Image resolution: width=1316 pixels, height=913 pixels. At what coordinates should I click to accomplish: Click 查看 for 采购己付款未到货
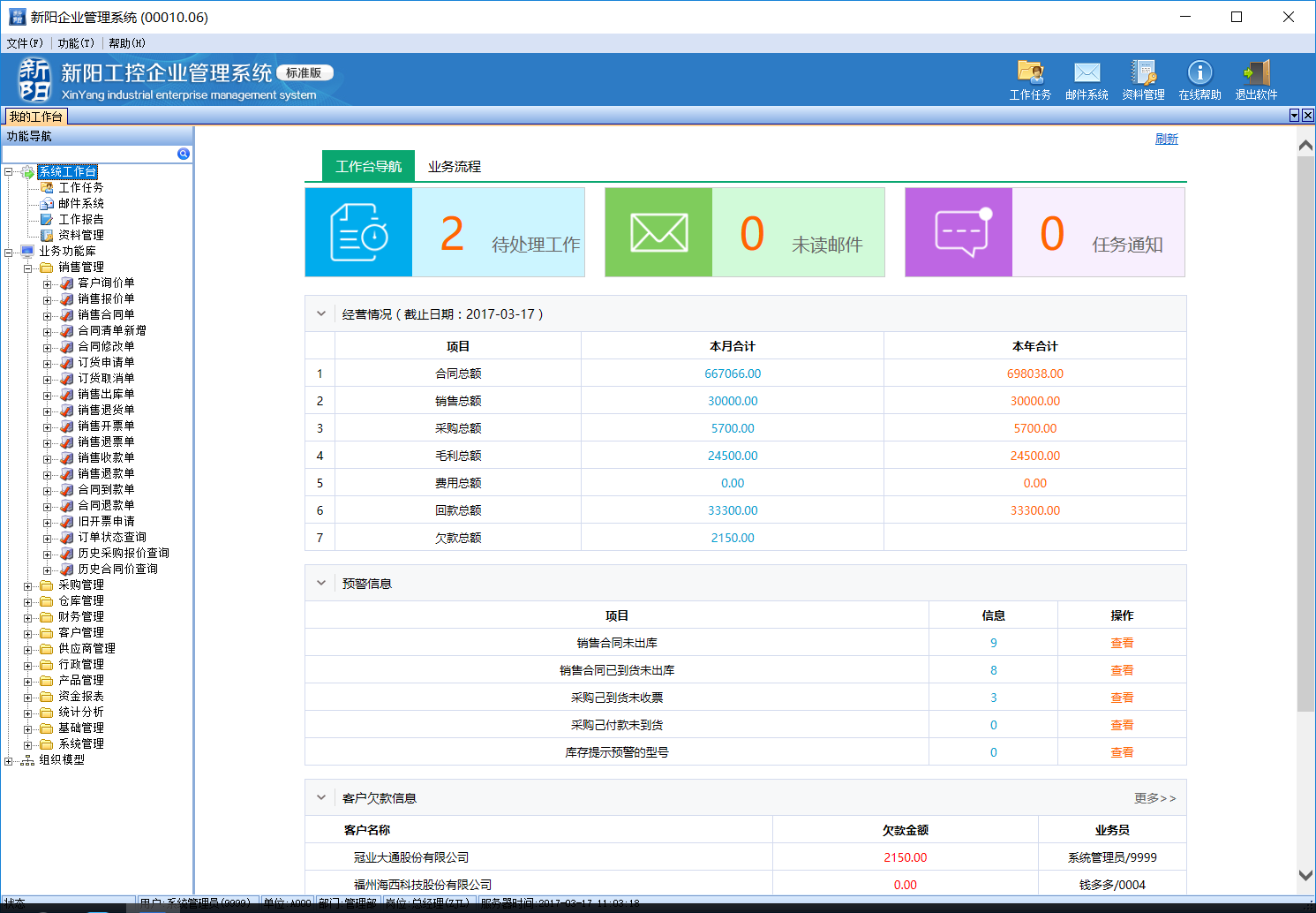pos(1122,725)
